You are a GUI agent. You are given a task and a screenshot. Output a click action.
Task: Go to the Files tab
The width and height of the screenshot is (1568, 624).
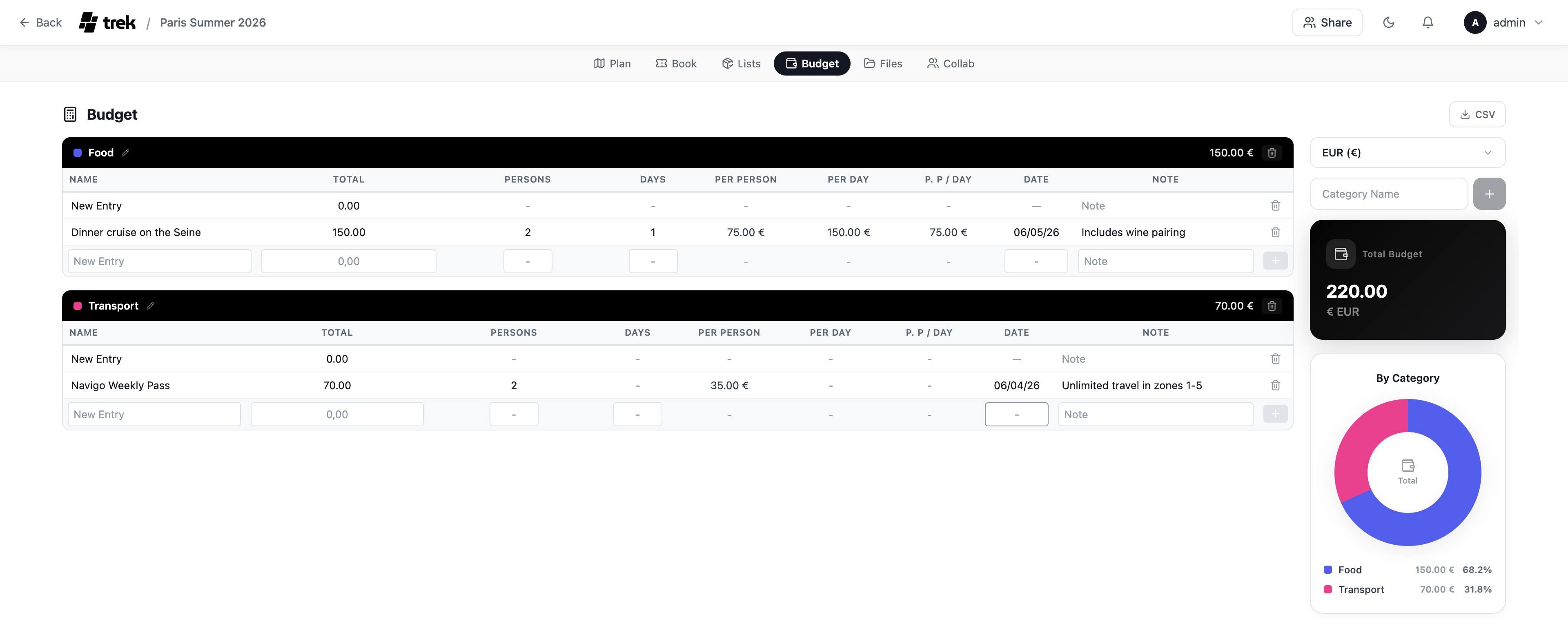[x=882, y=63]
